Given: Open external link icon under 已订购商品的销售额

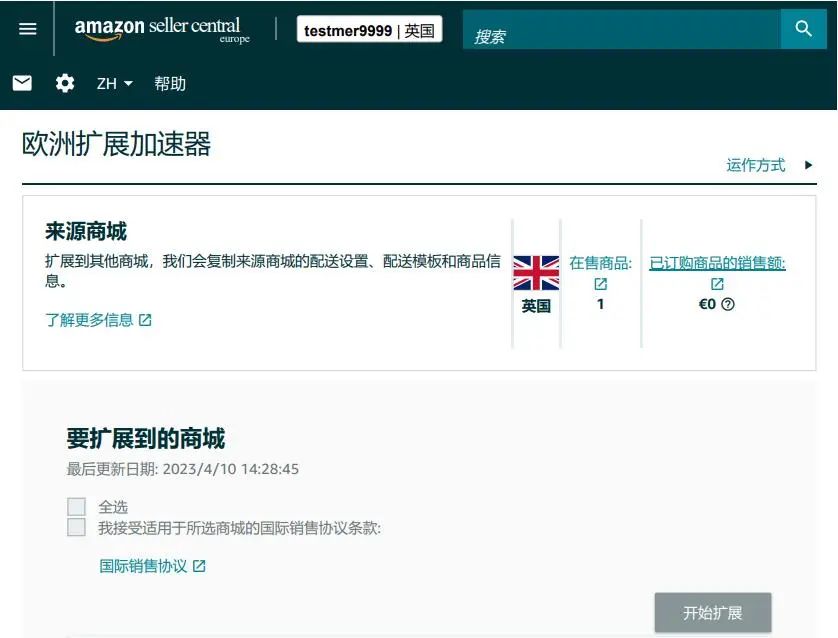Looking at the screenshot, I should pos(717,284).
